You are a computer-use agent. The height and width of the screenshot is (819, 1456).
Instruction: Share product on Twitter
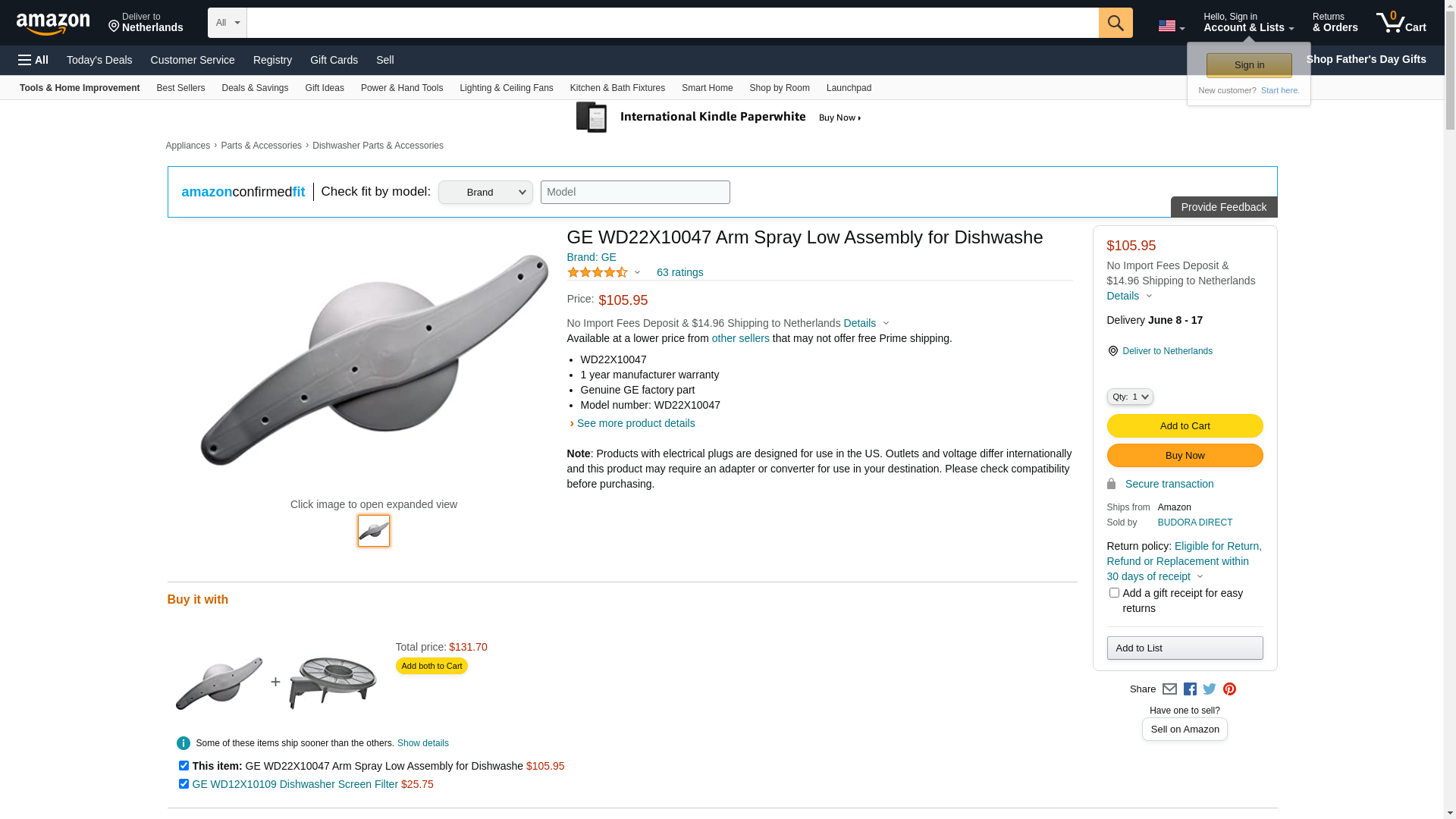(x=1210, y=689)
